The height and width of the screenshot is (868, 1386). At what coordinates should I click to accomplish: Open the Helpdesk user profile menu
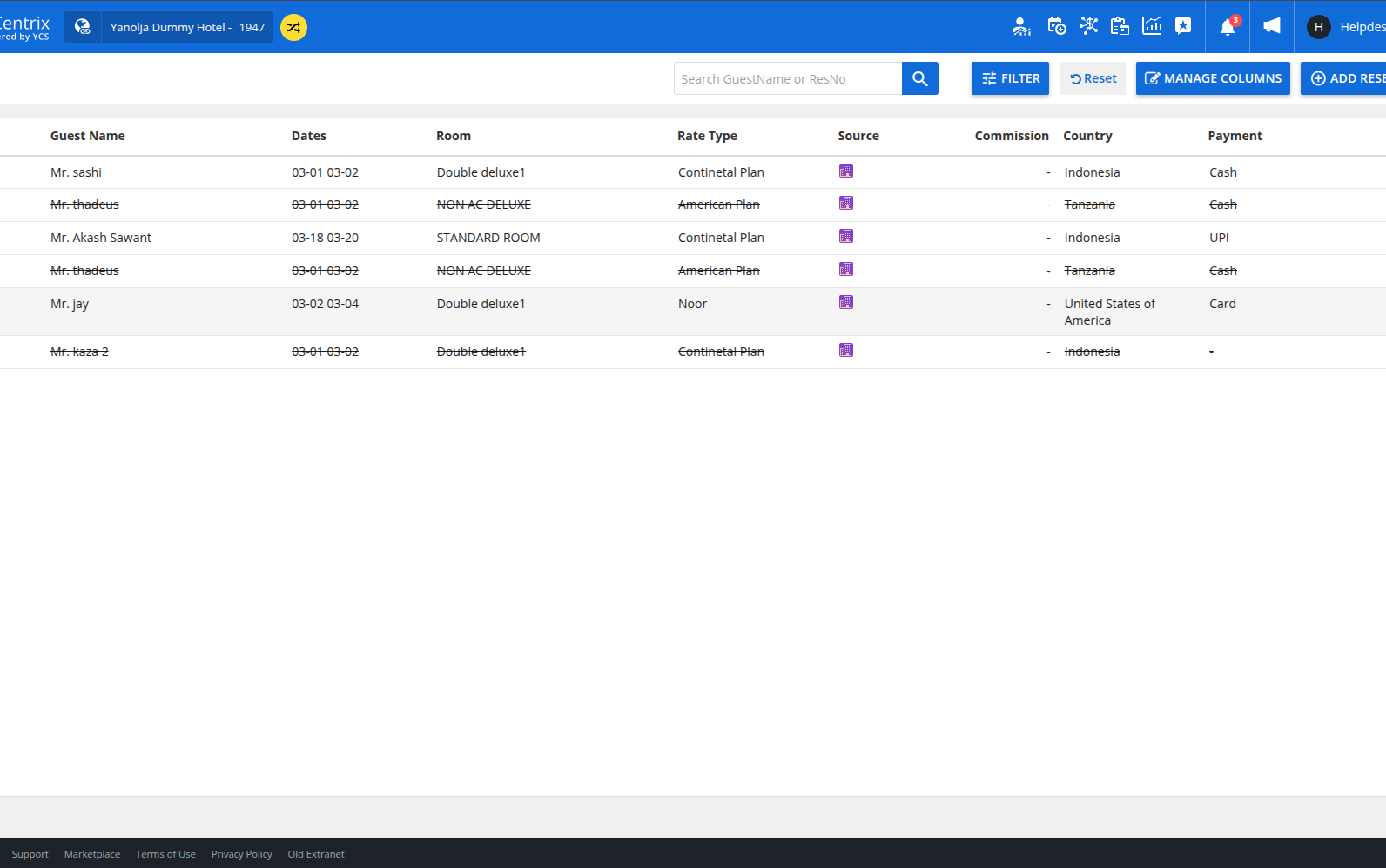click(1345, 27)
